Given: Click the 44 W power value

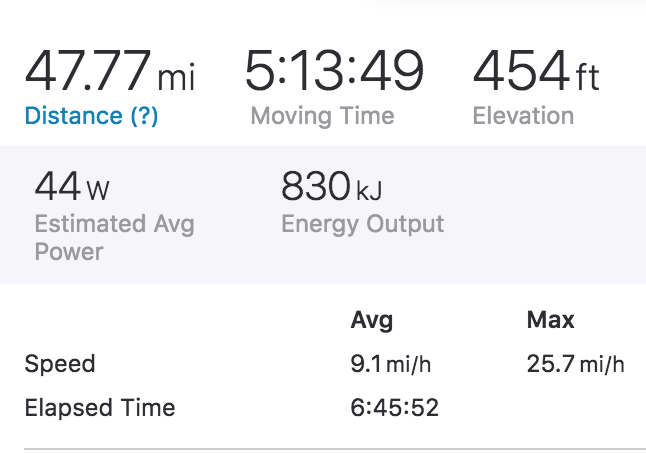Looking at the screenshot, I should point(72,186).
